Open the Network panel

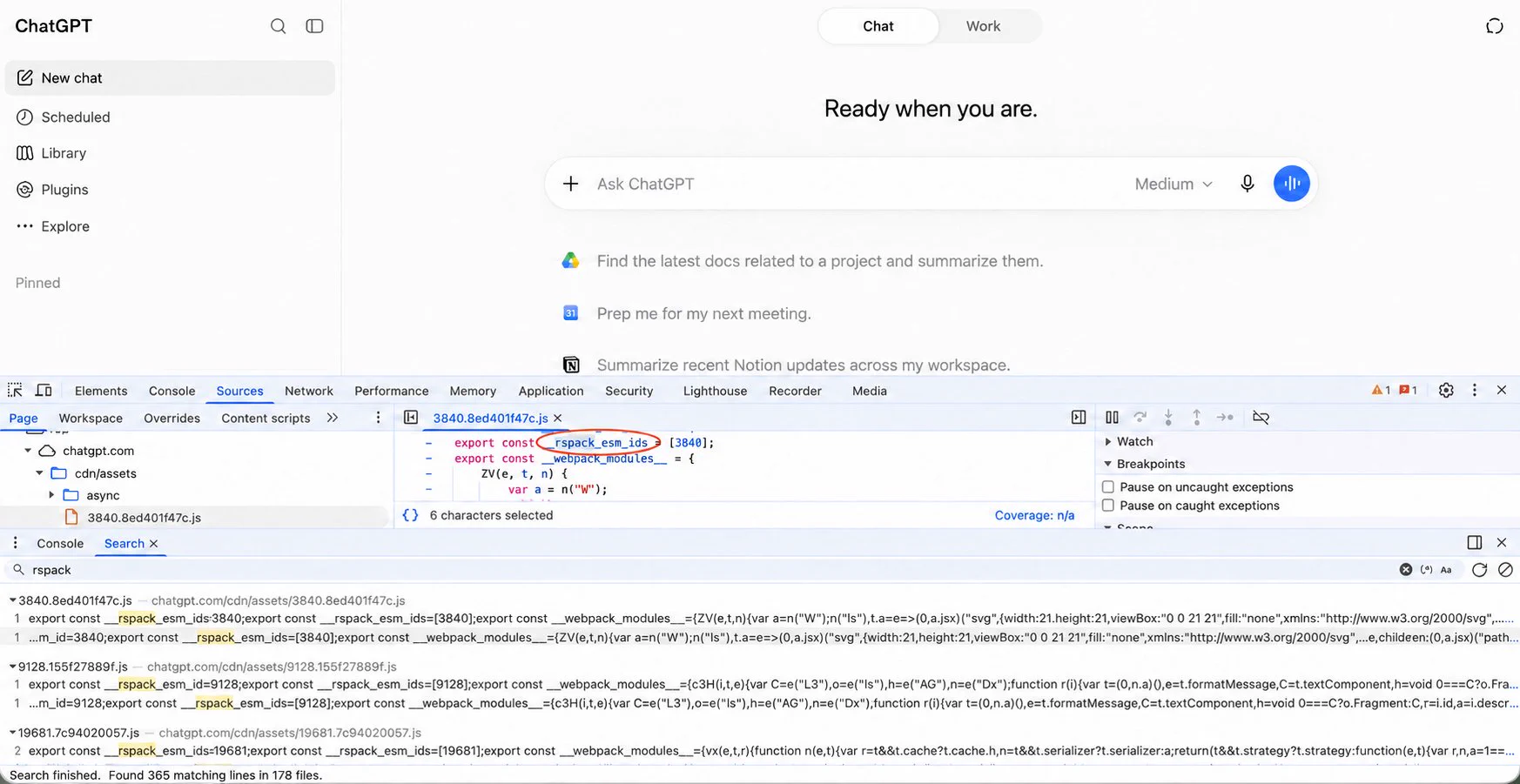(309, 391)
